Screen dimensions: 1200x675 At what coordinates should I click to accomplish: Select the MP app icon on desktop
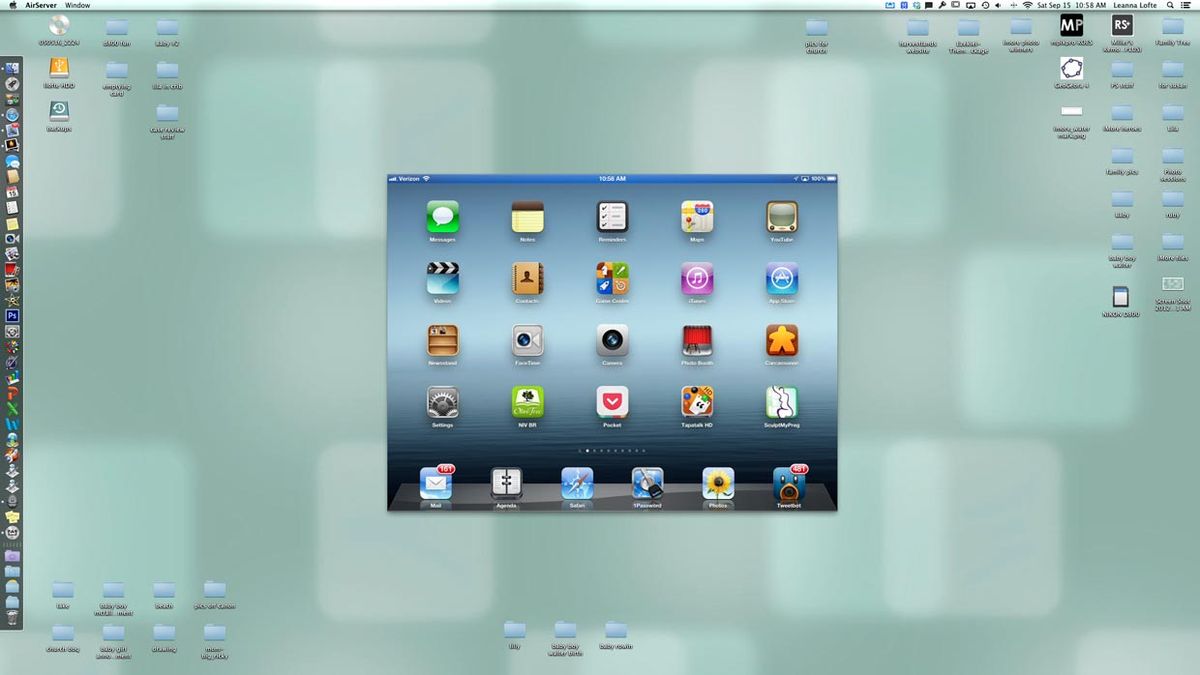pos(1071,25)
